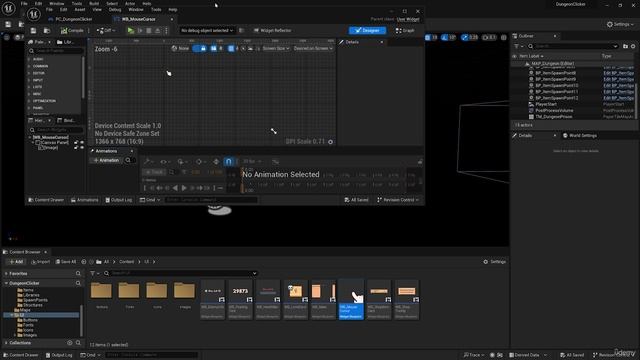640x360 pixels.
Task: Click Play in animation transport controls
Action: click(x=184, y=188)
